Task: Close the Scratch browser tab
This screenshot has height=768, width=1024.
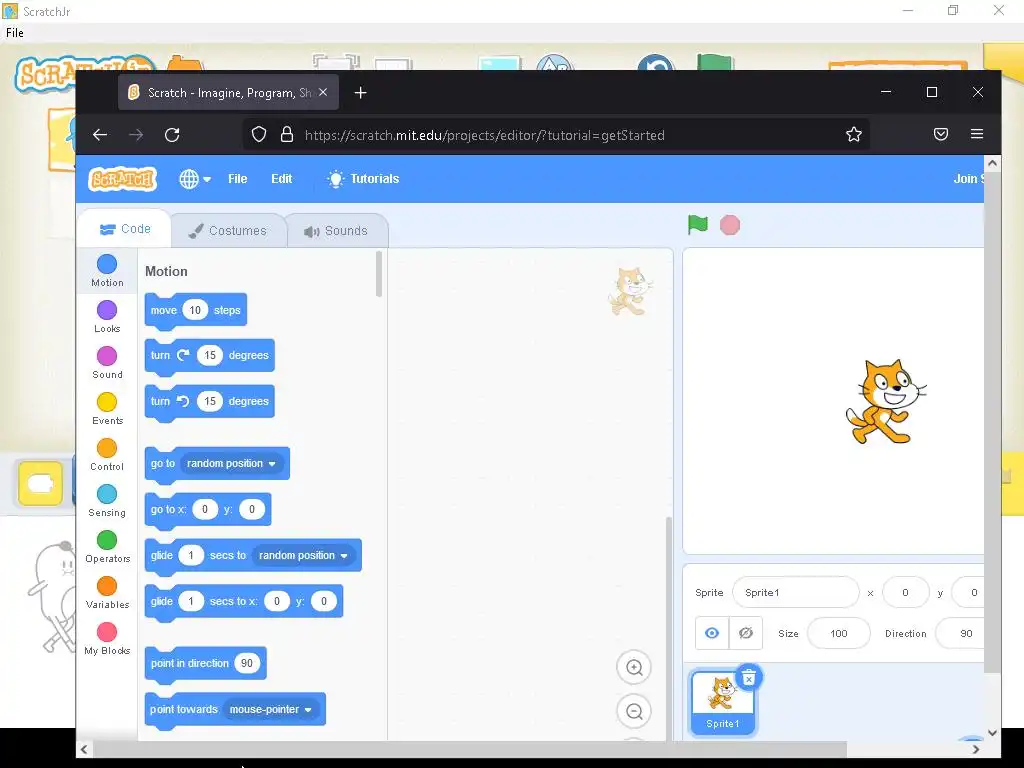Action: pyautogui.click(x=323, y=93)
